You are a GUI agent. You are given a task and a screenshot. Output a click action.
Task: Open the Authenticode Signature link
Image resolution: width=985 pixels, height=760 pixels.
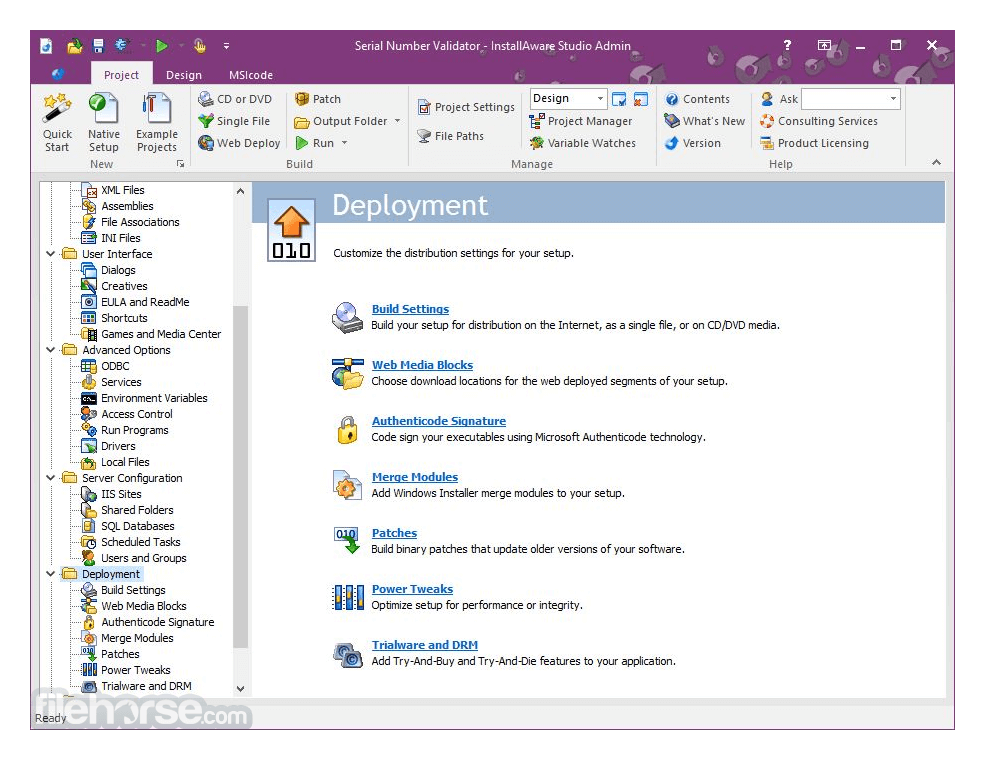438,421
